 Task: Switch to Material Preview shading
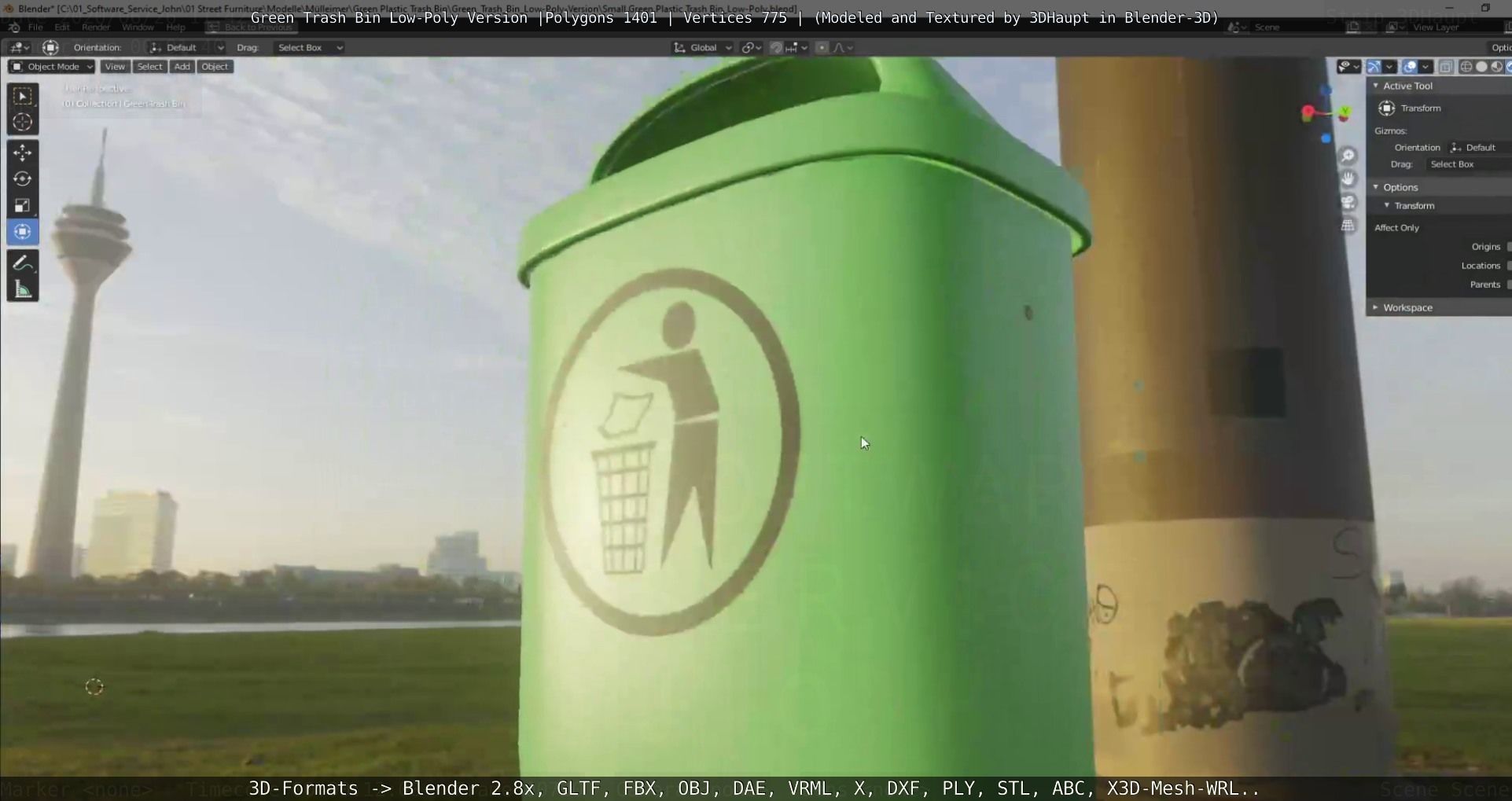click(1496, 67)
